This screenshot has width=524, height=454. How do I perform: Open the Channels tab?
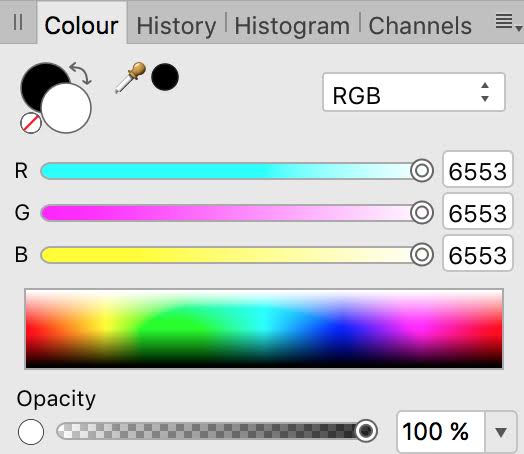click(420, 26)
